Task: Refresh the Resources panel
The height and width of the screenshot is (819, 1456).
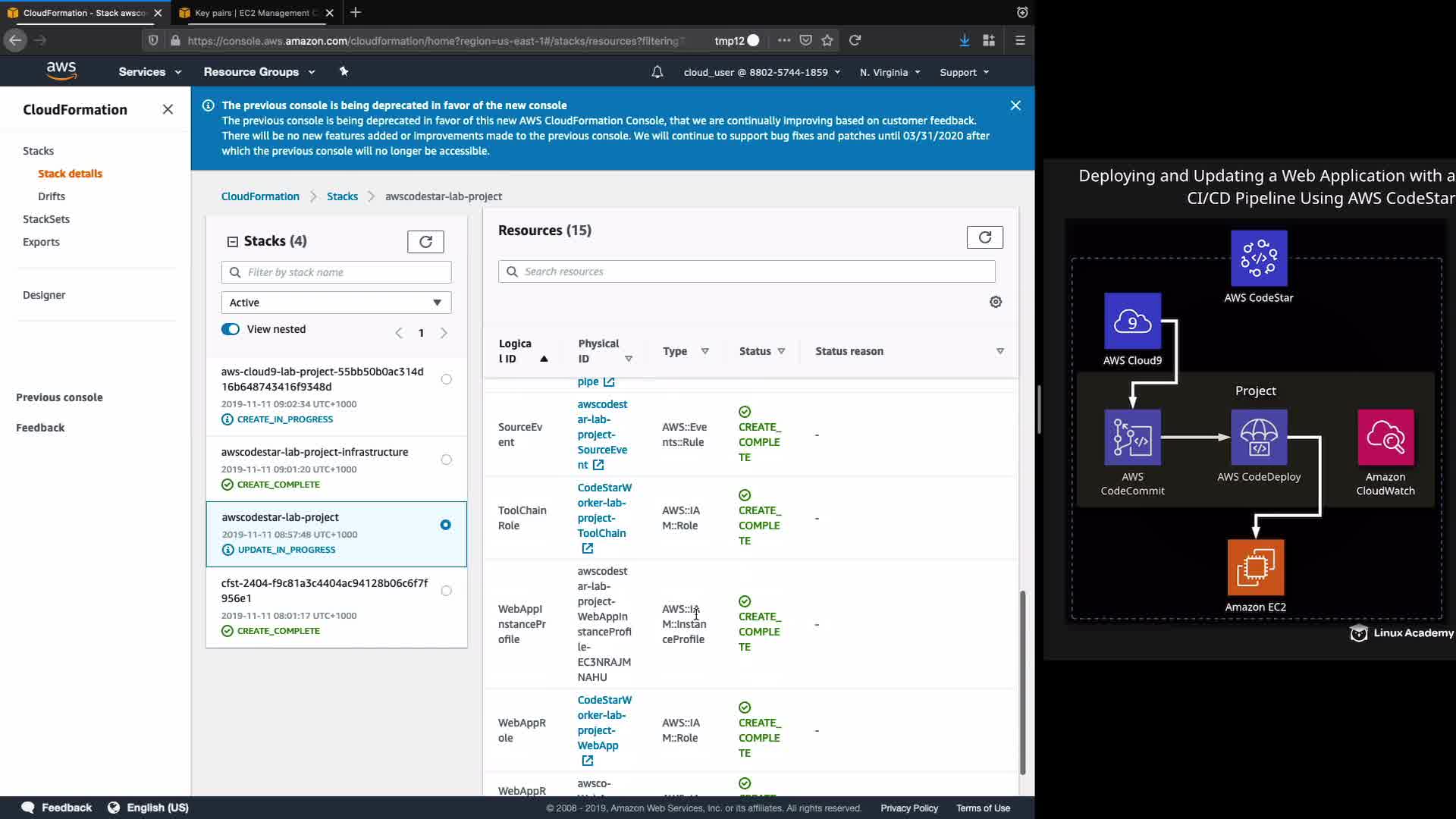Action: tap(984, 237)
